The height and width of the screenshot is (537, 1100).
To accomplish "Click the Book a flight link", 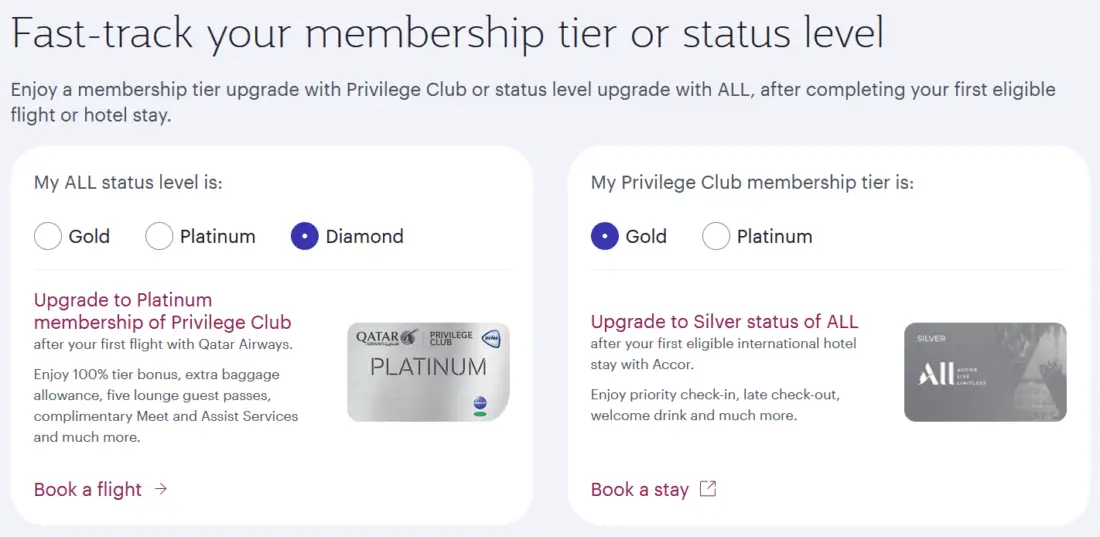I will (x=88, y=490).
